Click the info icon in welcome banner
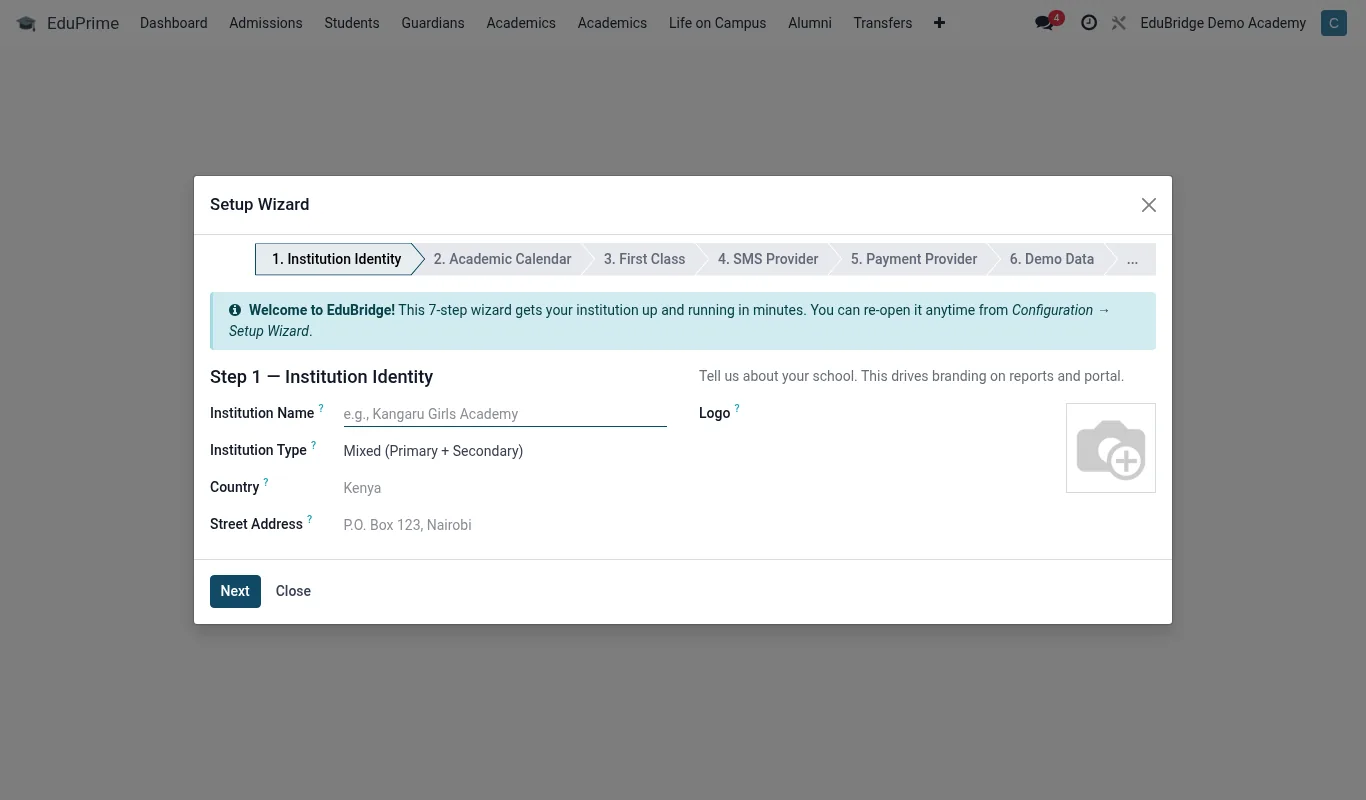Screen dimensions: 1366x800 coord(235,310)
